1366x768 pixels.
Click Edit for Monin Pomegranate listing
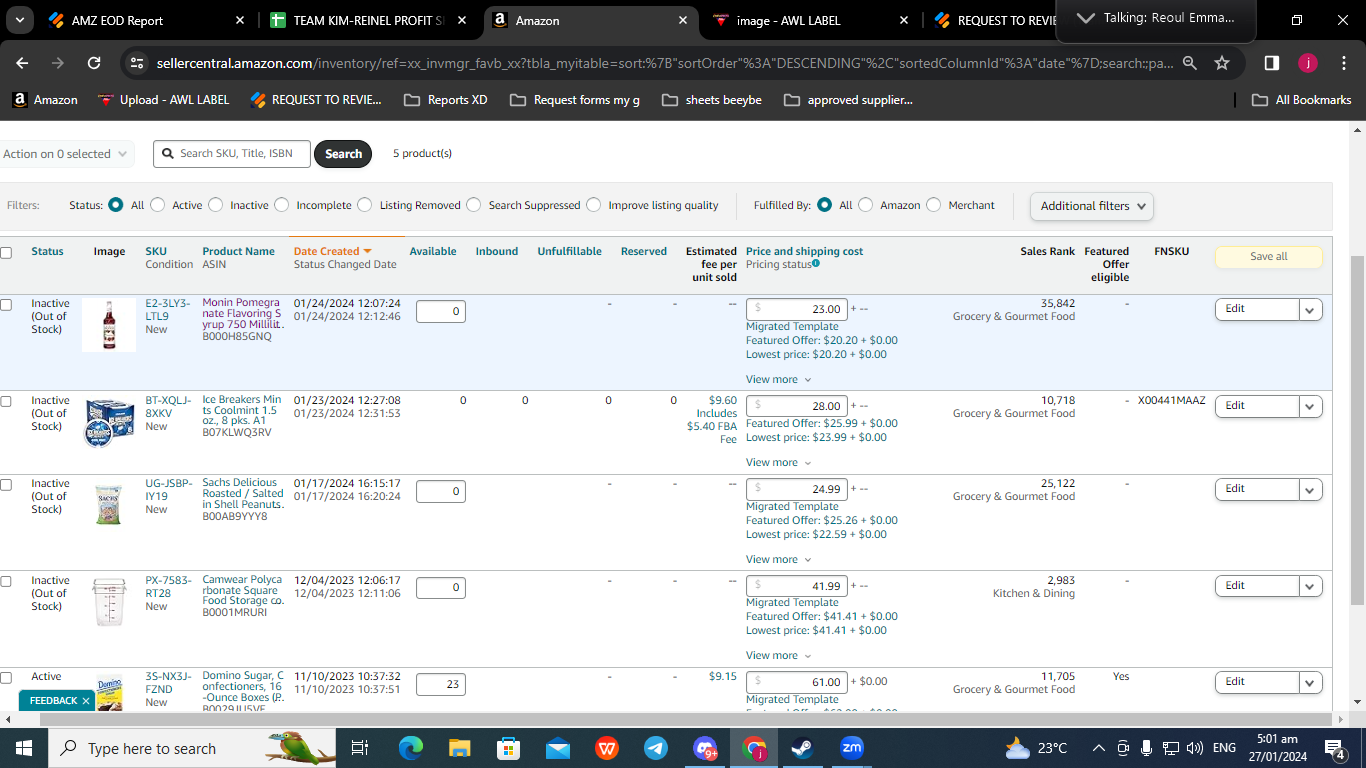click(1257, 309)
